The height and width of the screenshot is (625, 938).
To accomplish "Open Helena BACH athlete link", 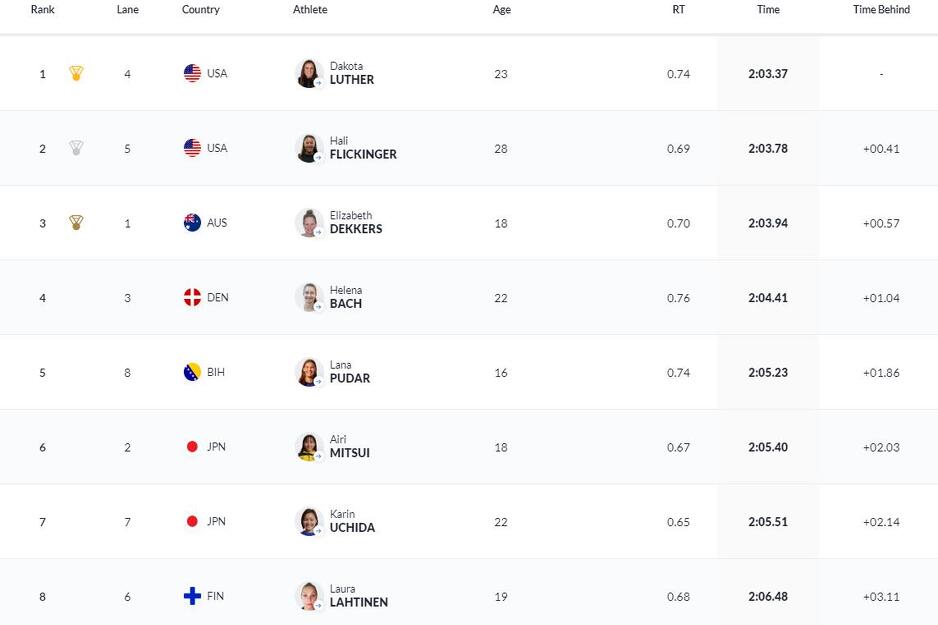I will (346, 297).
